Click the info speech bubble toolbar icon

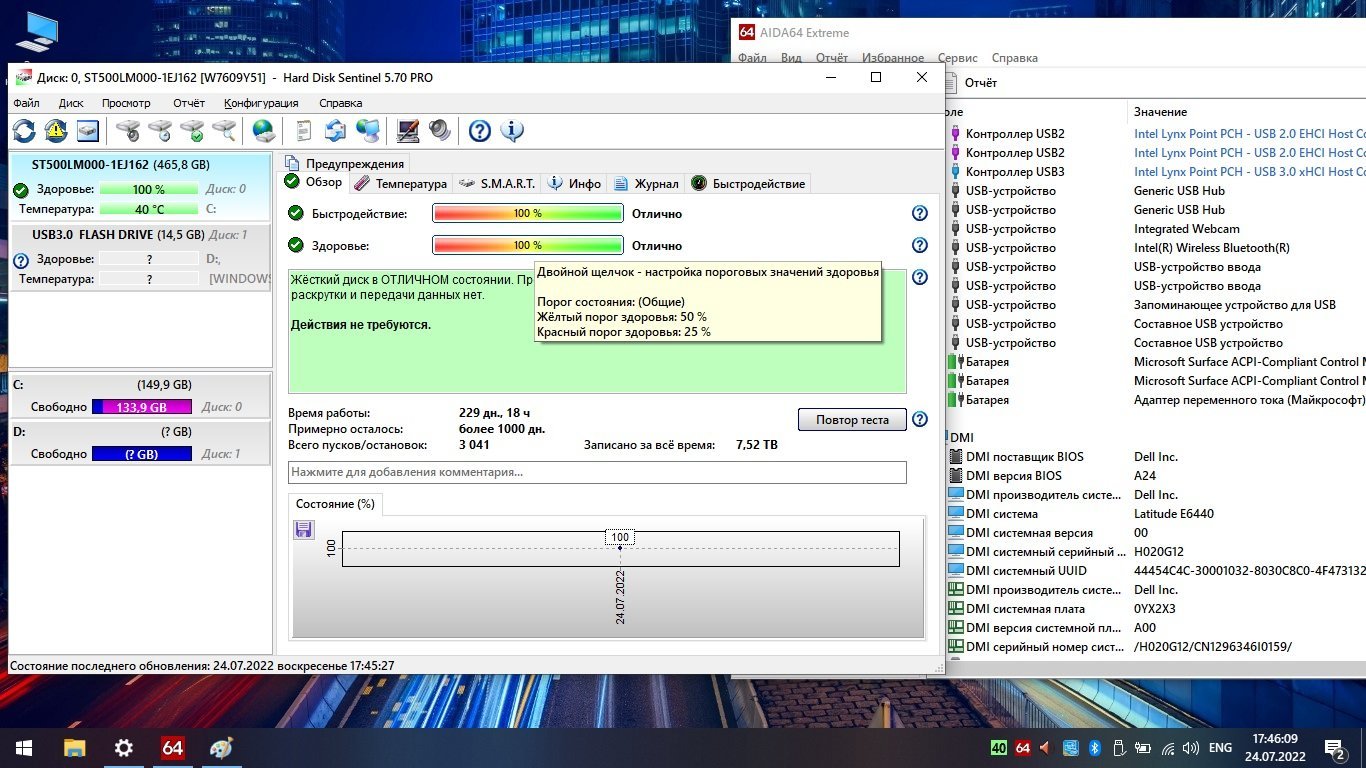pos(512,131)
